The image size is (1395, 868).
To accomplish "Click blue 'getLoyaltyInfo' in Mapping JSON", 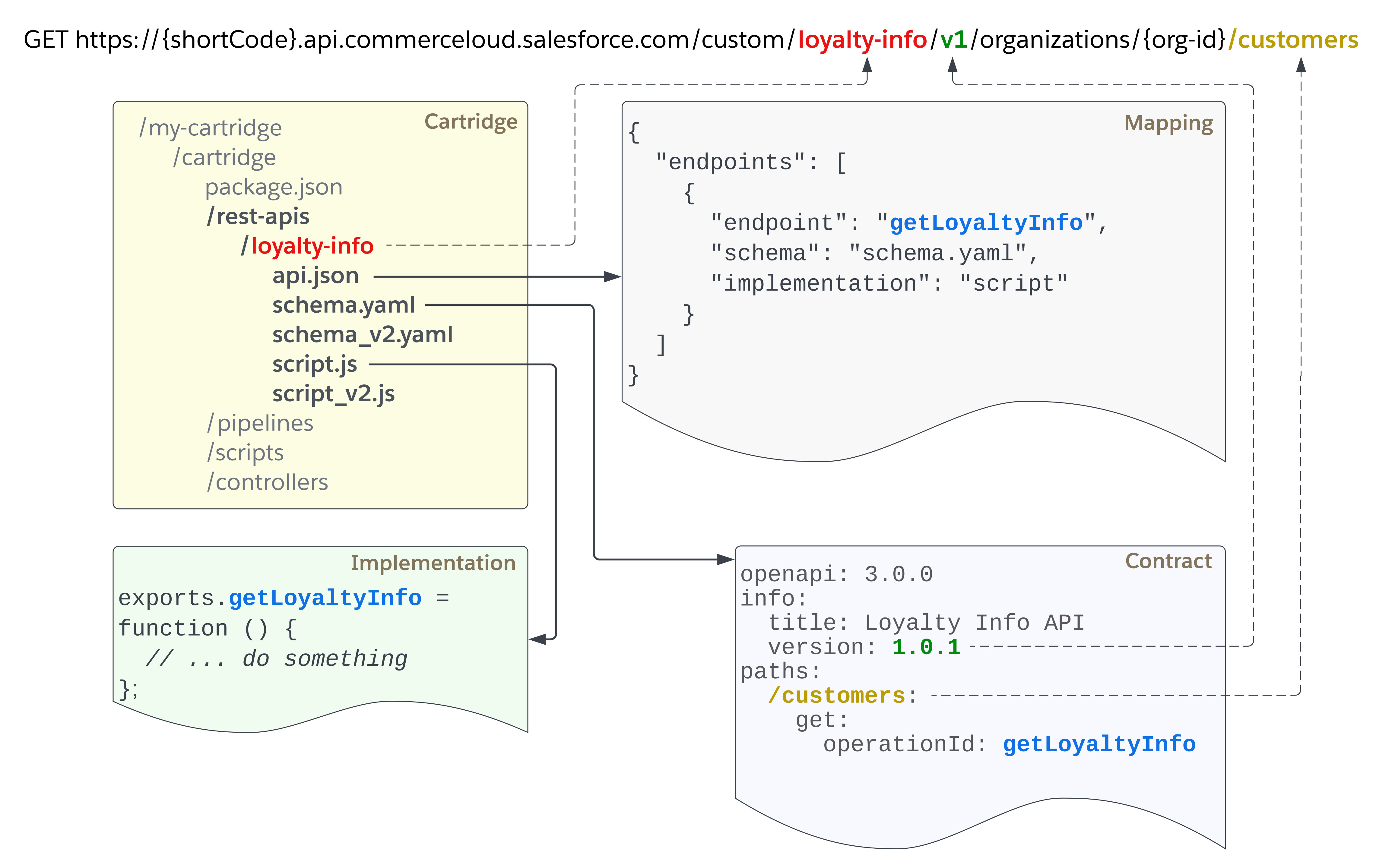I will pyautogui.click(x=986, y=223).
